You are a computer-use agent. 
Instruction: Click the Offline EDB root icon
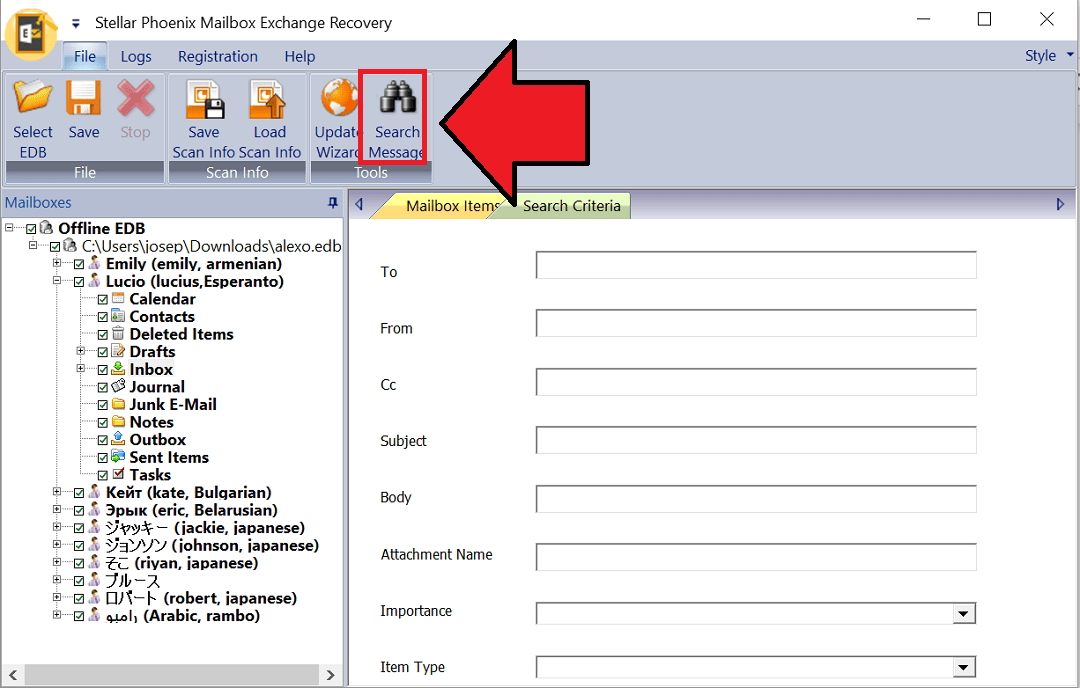pos(47,227)
